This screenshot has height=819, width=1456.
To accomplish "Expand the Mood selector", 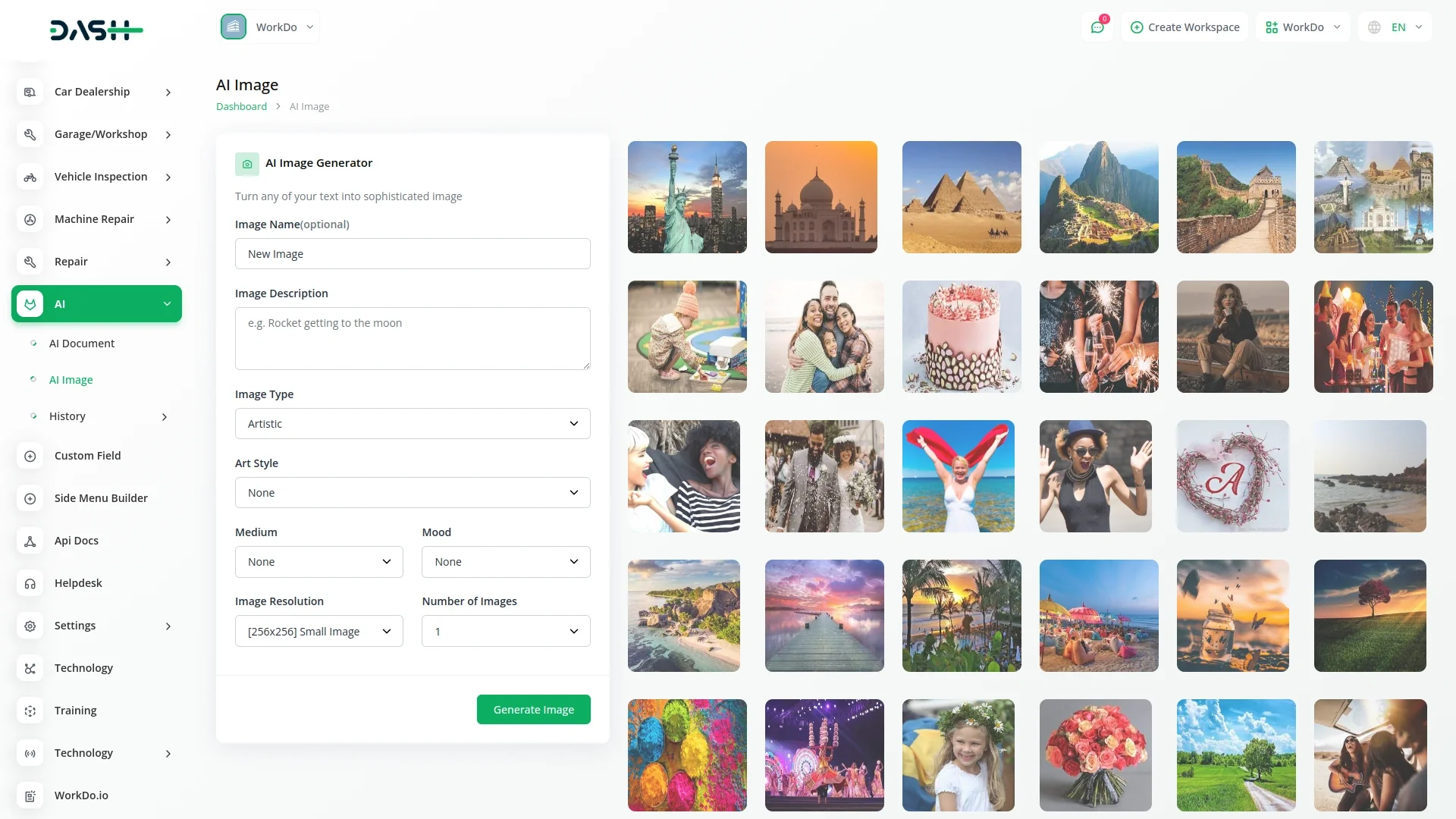I will (506, 562).
